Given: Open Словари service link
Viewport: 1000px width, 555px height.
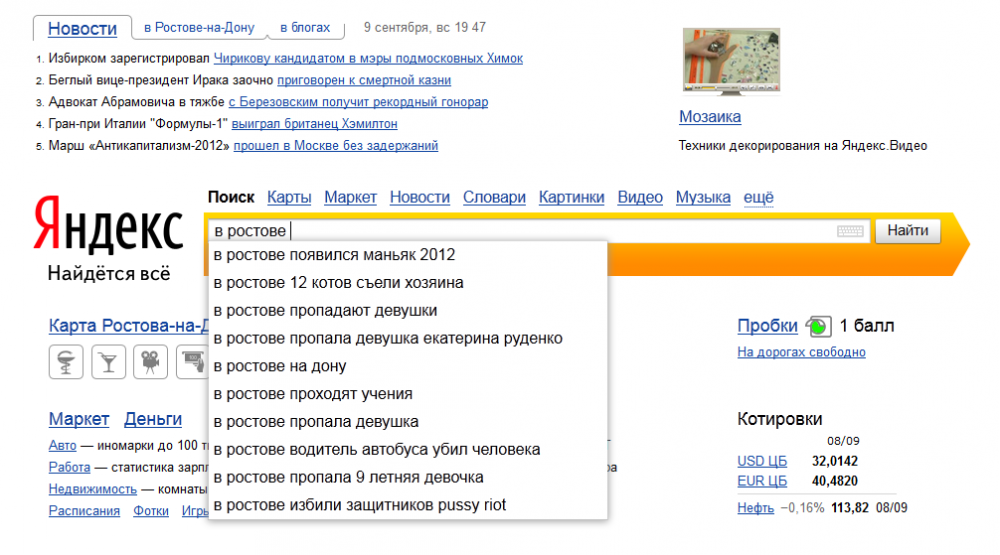Looking at the screenshot, I should coord(494,197).
